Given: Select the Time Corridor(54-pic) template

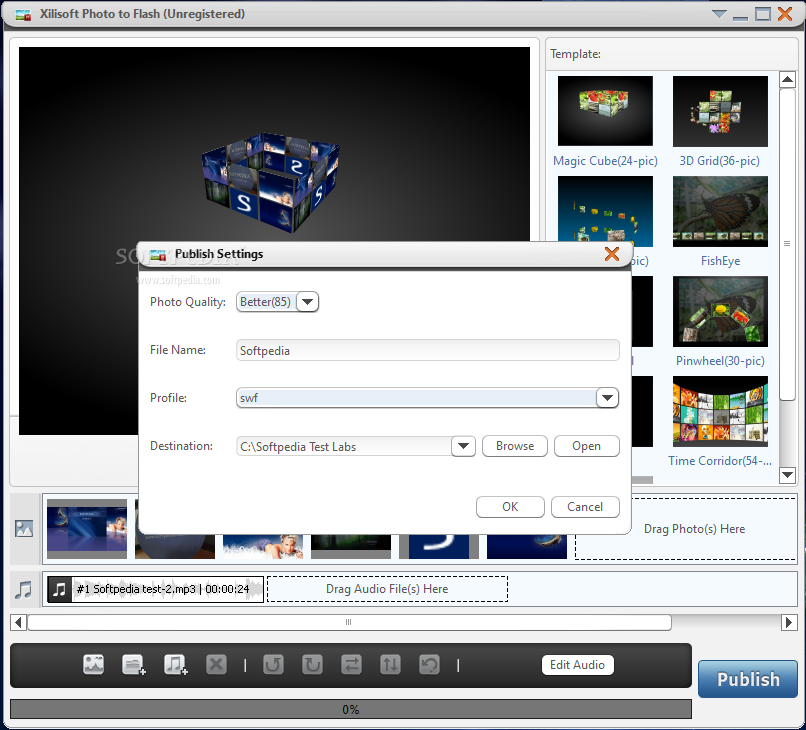Looking at the screenshot, I should pyautogui.click(x=720, y=421).
